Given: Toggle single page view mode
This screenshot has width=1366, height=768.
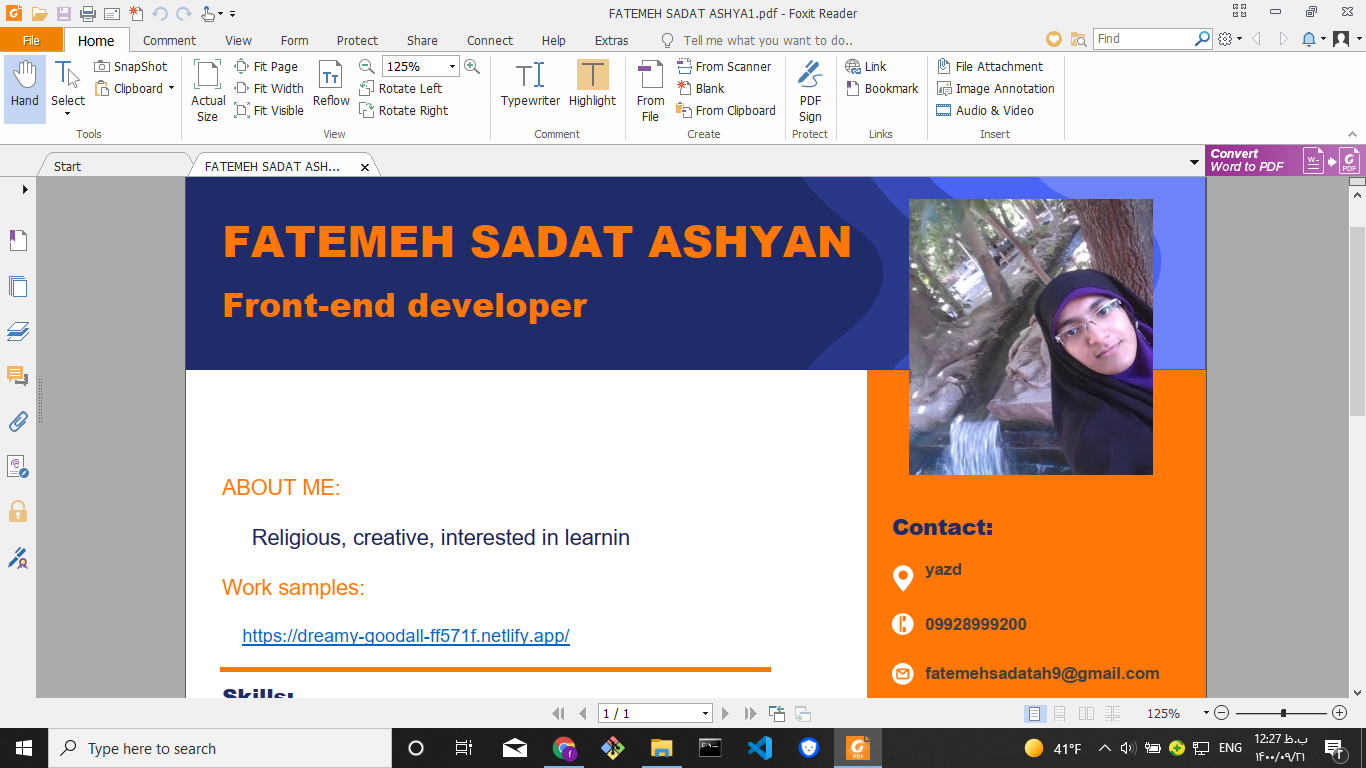Looking at the screenshot, I should 1035,714.
